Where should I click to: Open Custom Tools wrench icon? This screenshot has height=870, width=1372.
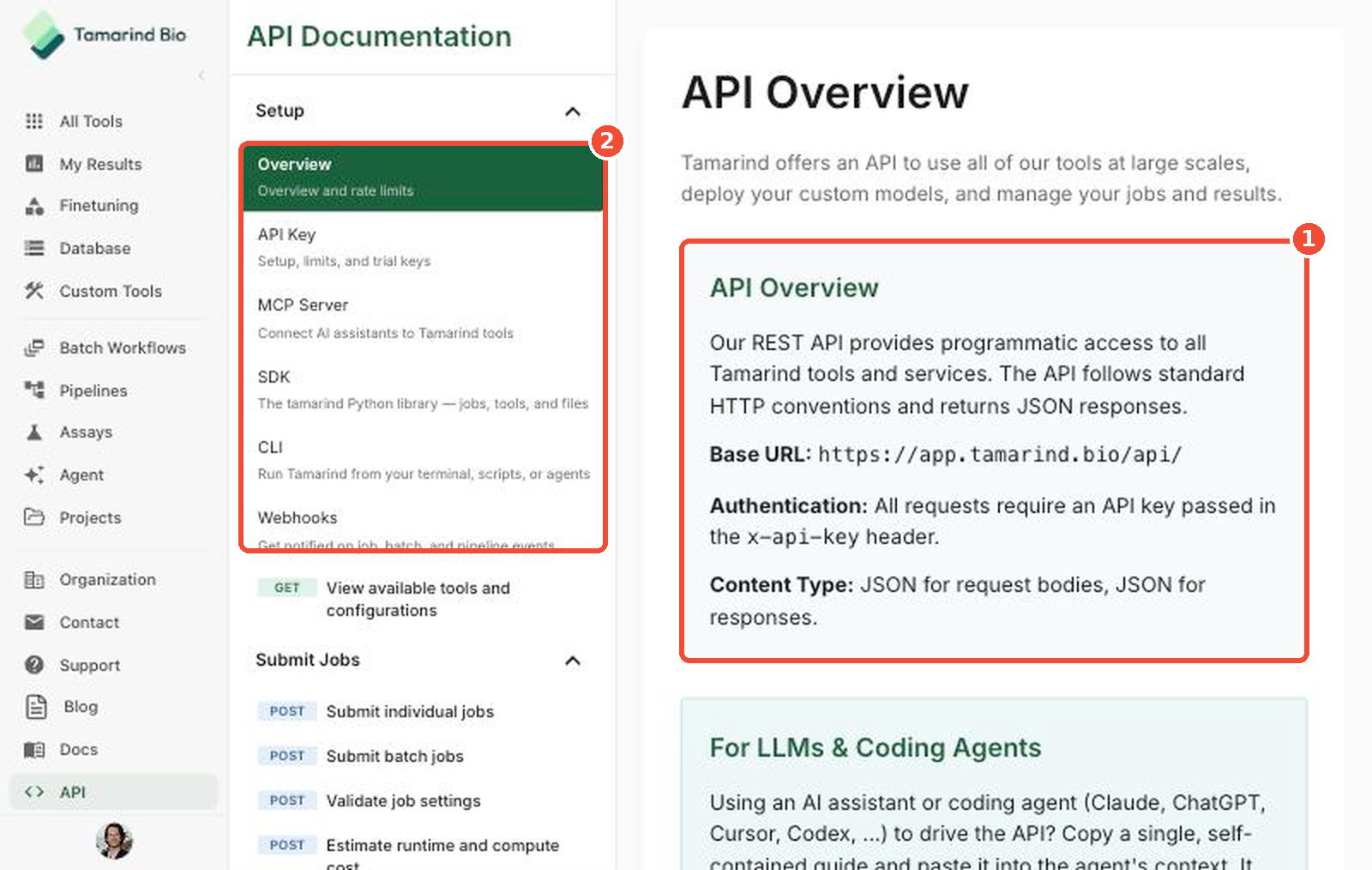pos(34,291)
